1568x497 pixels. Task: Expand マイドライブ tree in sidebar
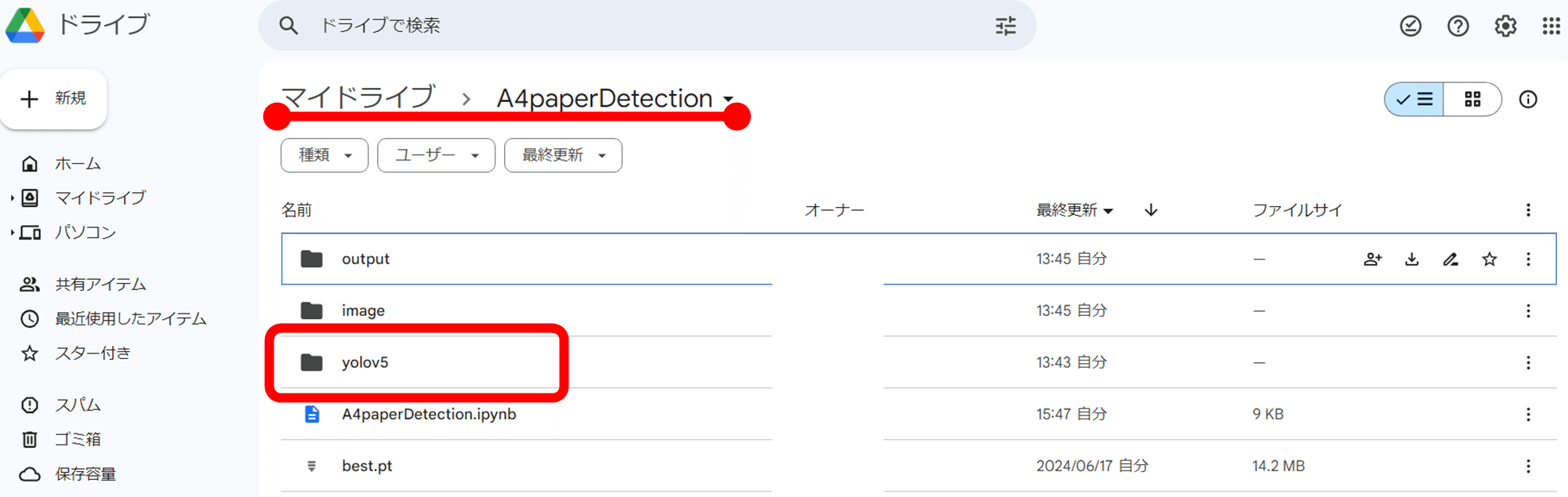(x=12, y=198)
